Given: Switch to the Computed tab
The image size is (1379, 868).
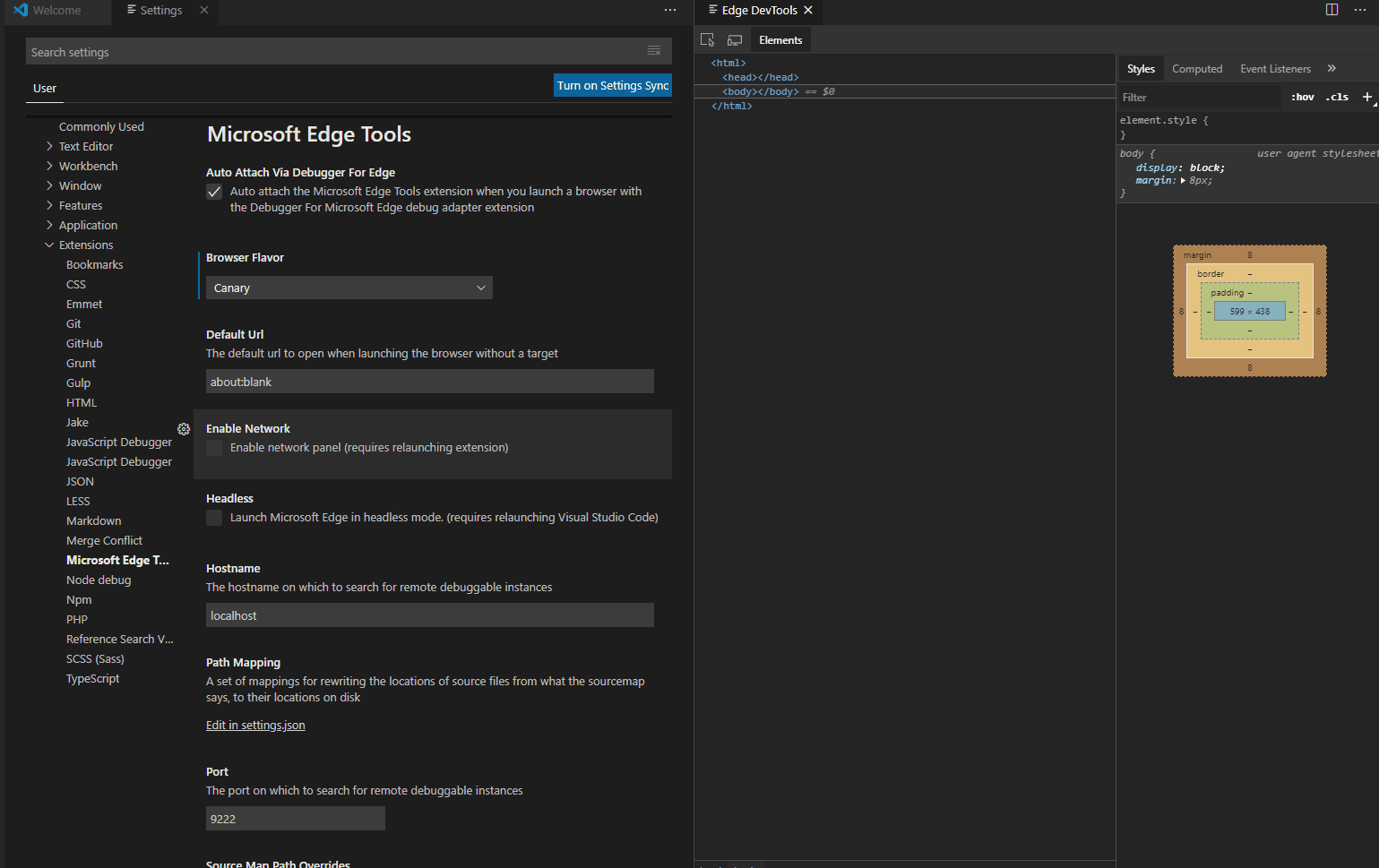Looking at the screenshot, I should point(1196,69).
